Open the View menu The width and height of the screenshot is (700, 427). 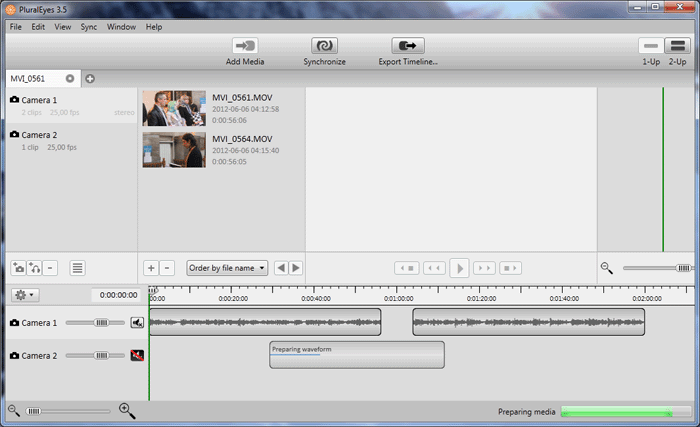[62, 27]
